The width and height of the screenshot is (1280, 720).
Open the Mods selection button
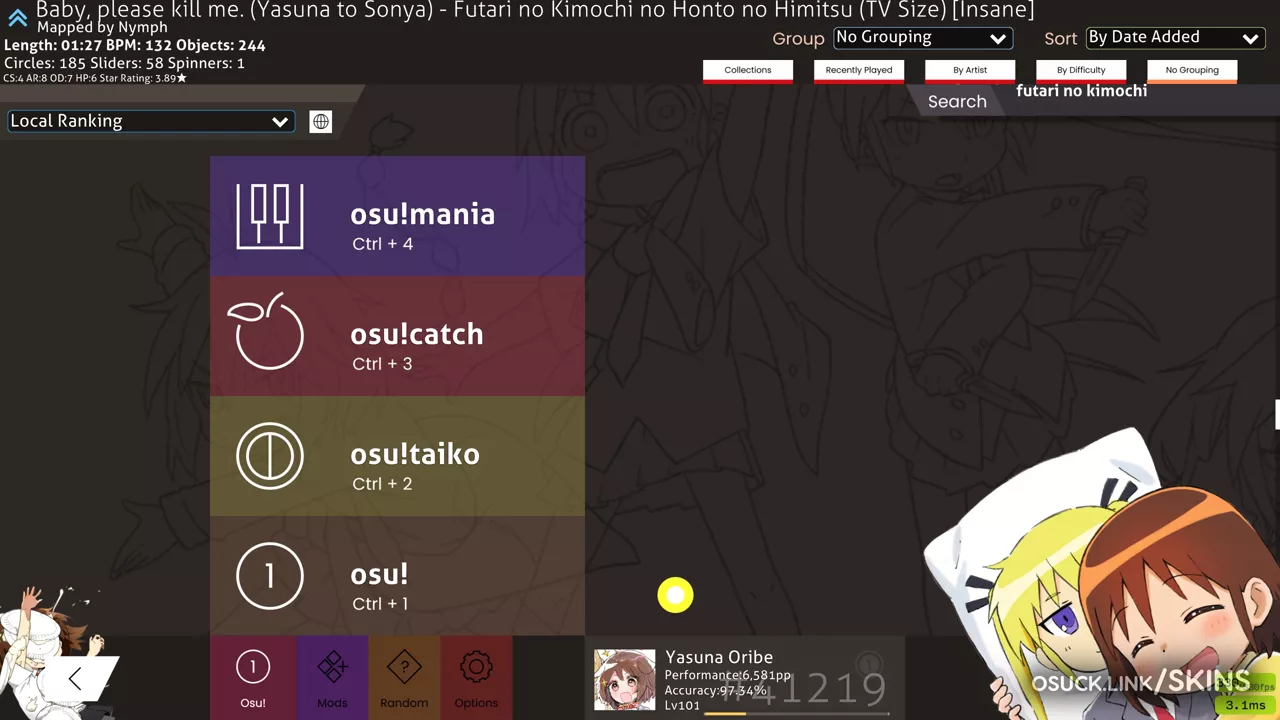pyautogui.click(x=332, y=678)
